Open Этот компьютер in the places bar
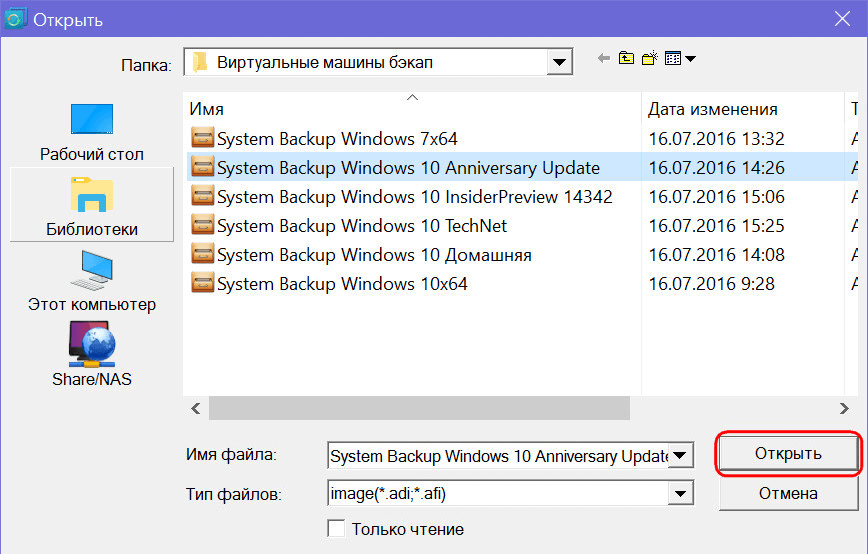Image resolution: width=868 pixels, height=554 pixels. point(92,281)
